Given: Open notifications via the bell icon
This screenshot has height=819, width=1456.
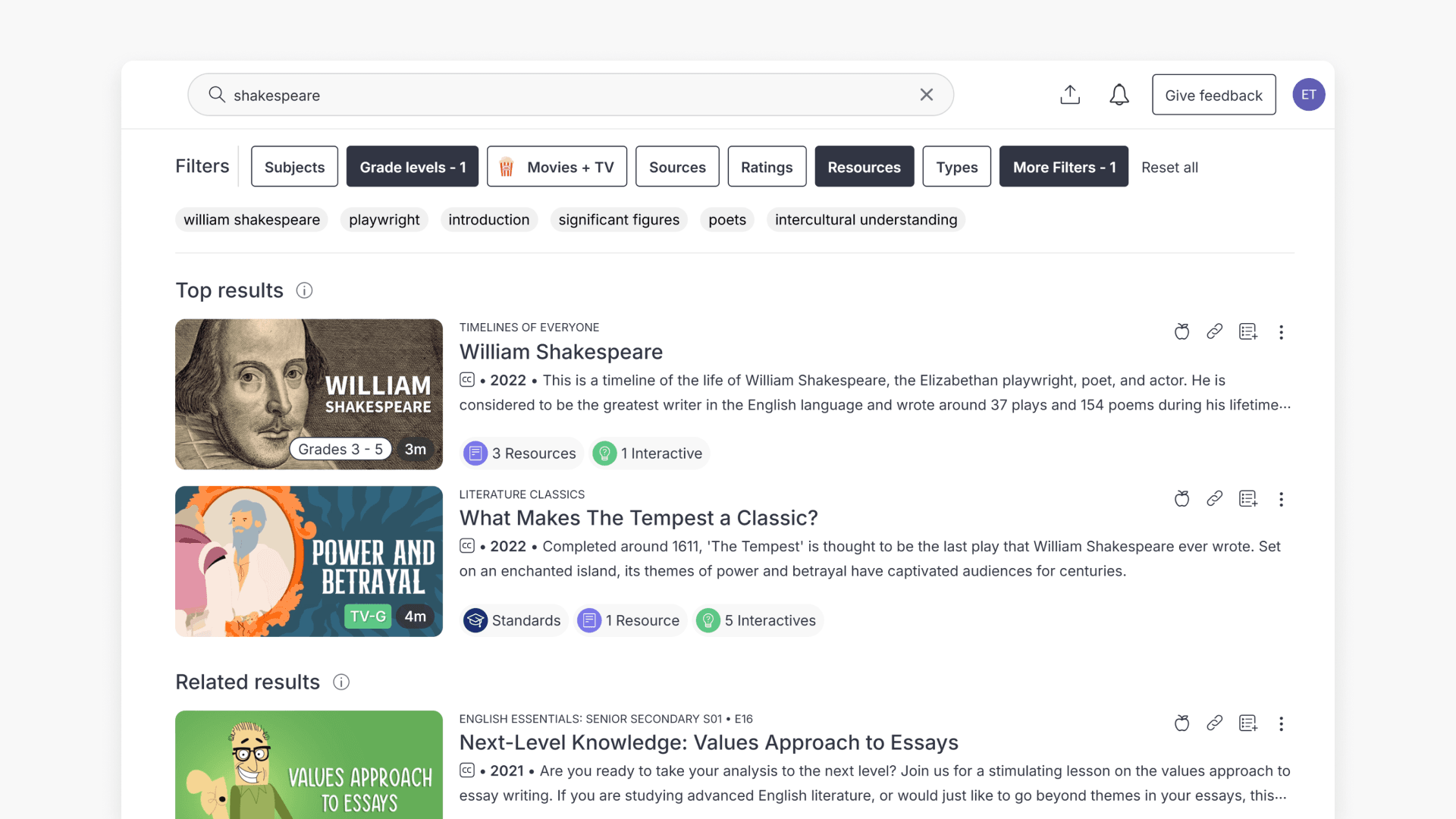Looking at the screenshot, I should coord(1119,95).
